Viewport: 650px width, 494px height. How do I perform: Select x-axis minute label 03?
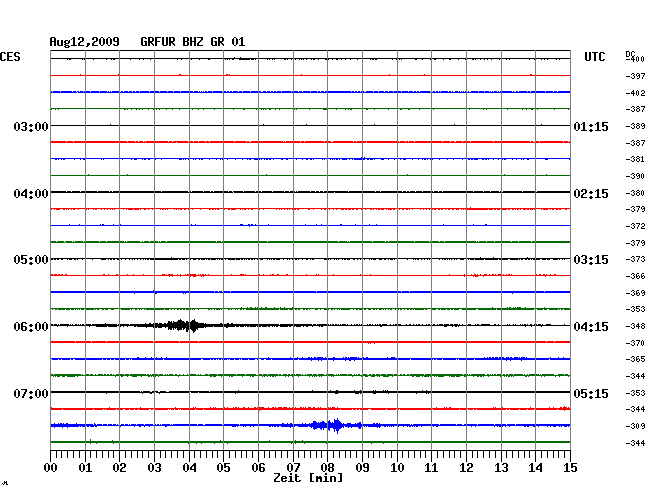[x=155, y=467]
